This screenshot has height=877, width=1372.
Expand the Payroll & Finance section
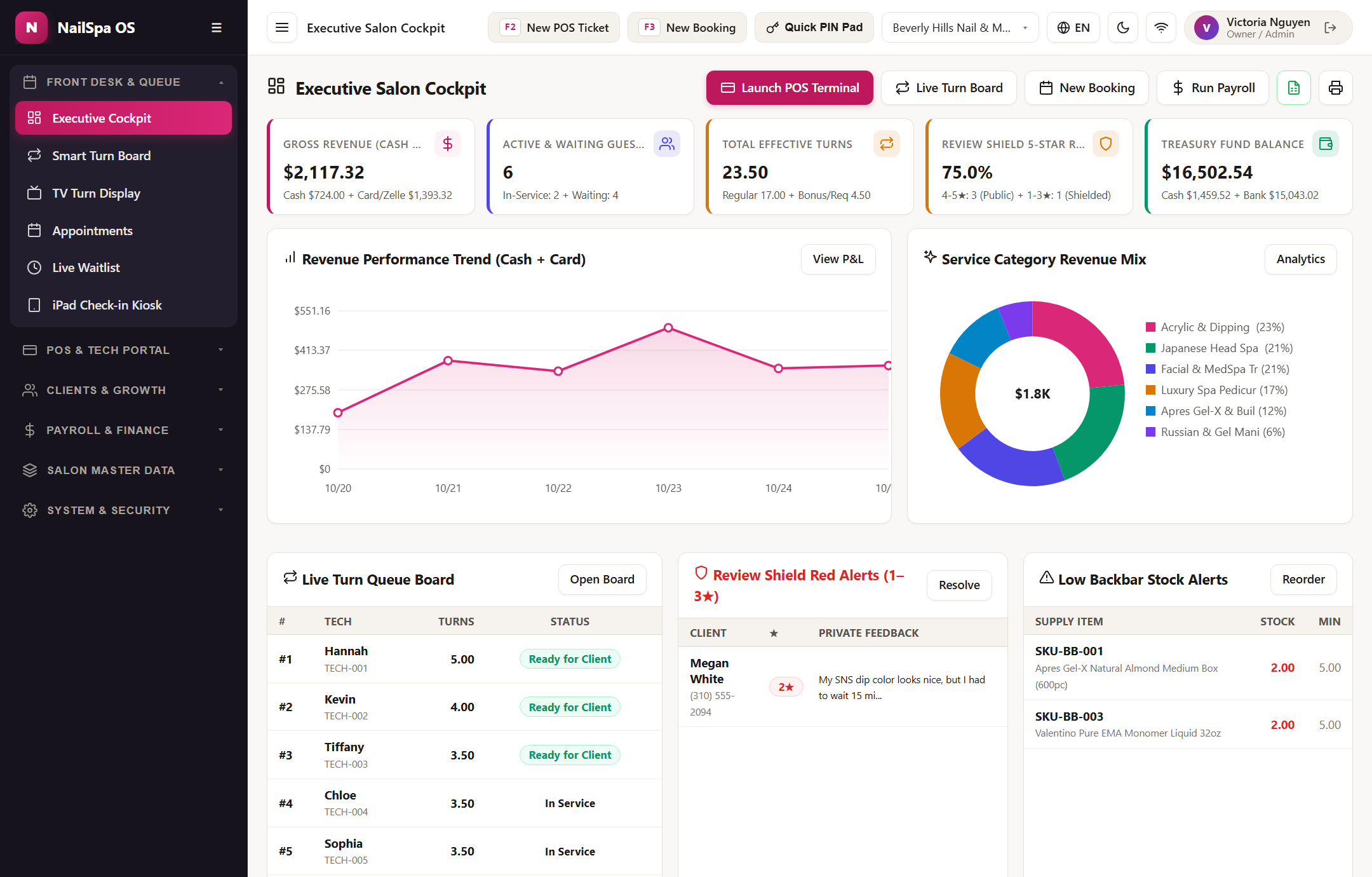click(x=124, y=430)
